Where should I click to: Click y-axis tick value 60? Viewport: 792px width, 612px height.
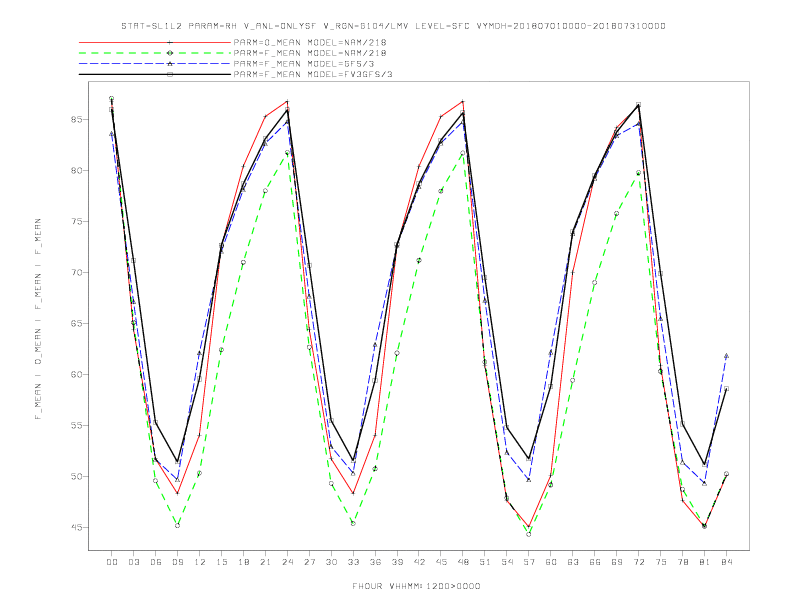77,375
